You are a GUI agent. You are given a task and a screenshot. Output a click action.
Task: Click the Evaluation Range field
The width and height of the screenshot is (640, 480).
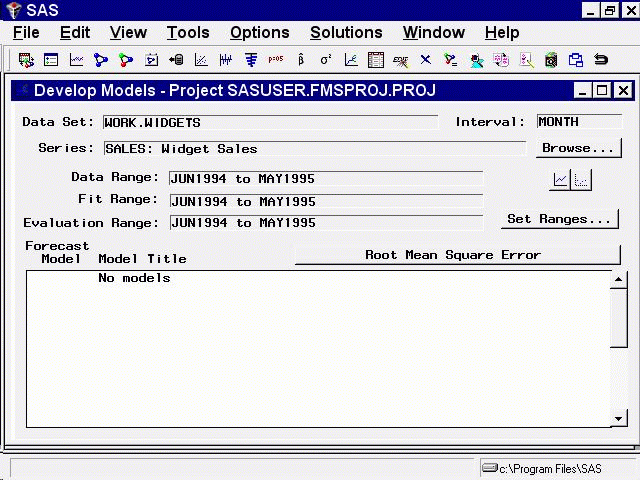coord(326,222)
